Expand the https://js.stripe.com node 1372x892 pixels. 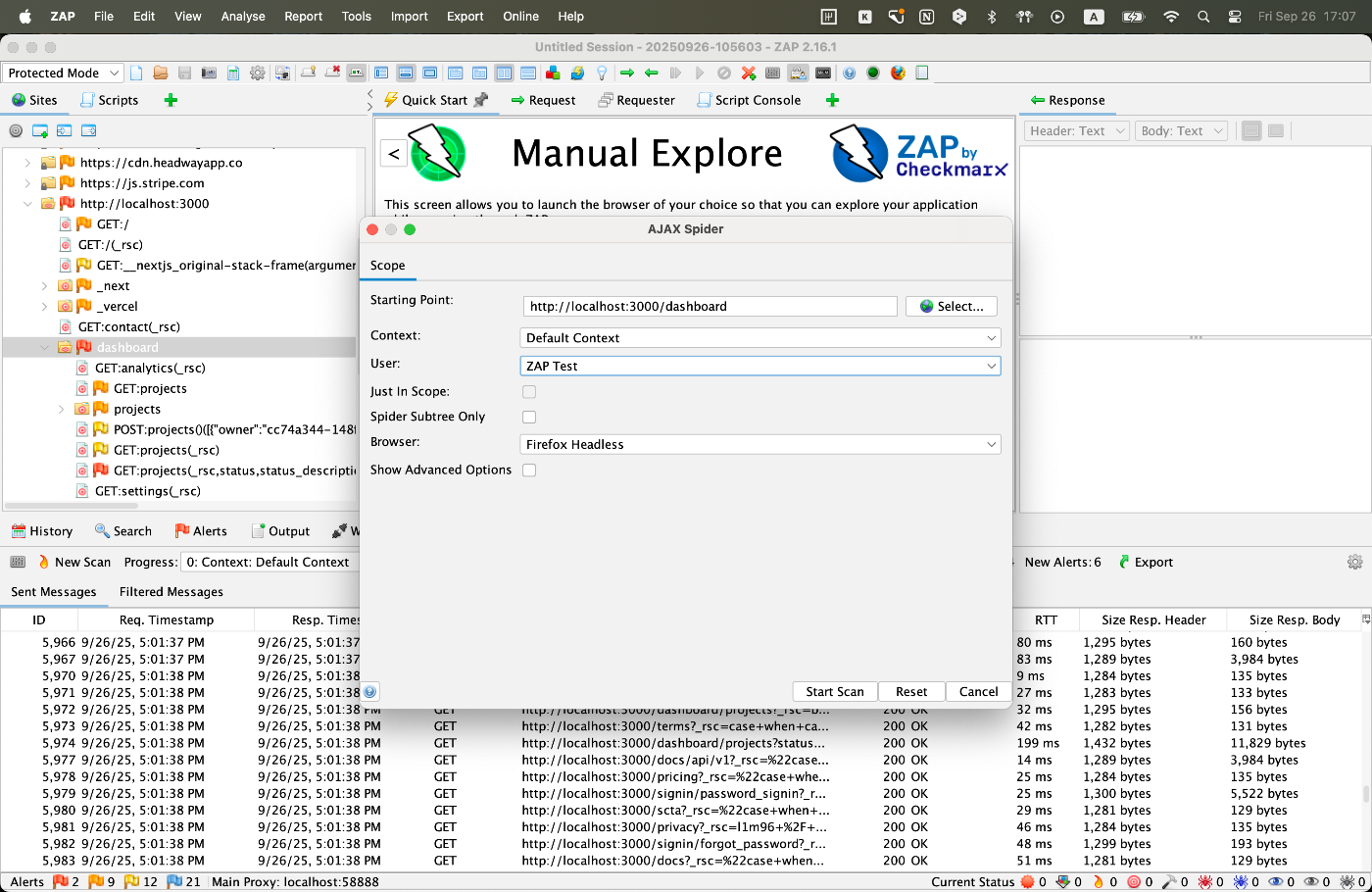point(27,183)
